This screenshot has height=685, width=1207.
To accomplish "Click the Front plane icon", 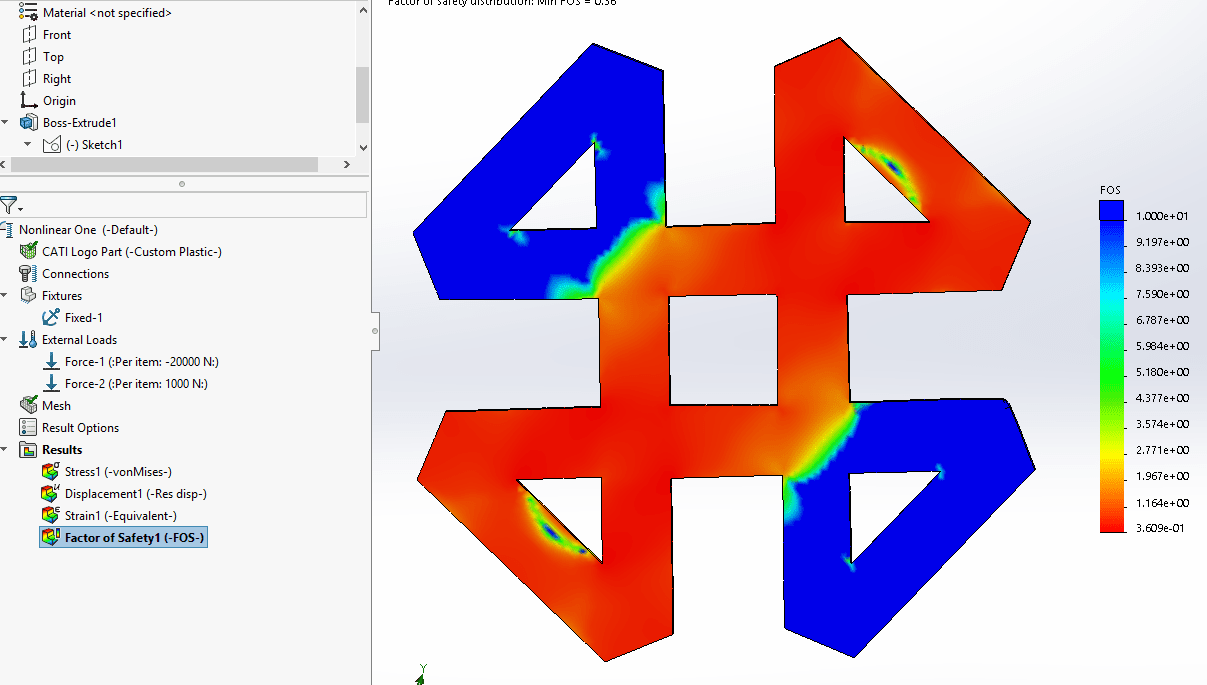I will coord(29,34).
